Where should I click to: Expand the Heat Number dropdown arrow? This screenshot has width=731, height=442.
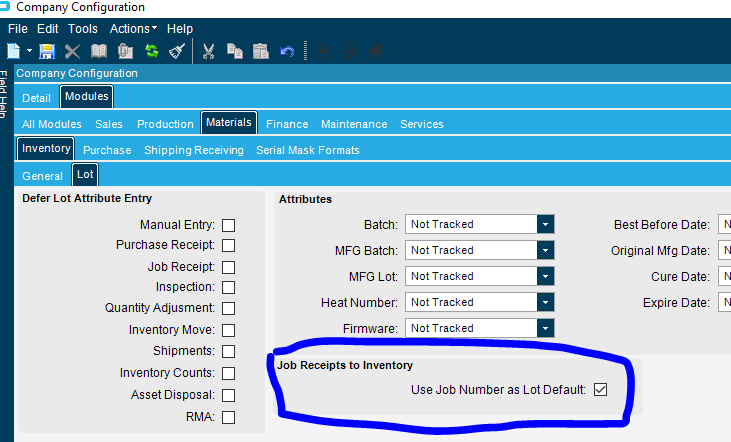point(545,303)
